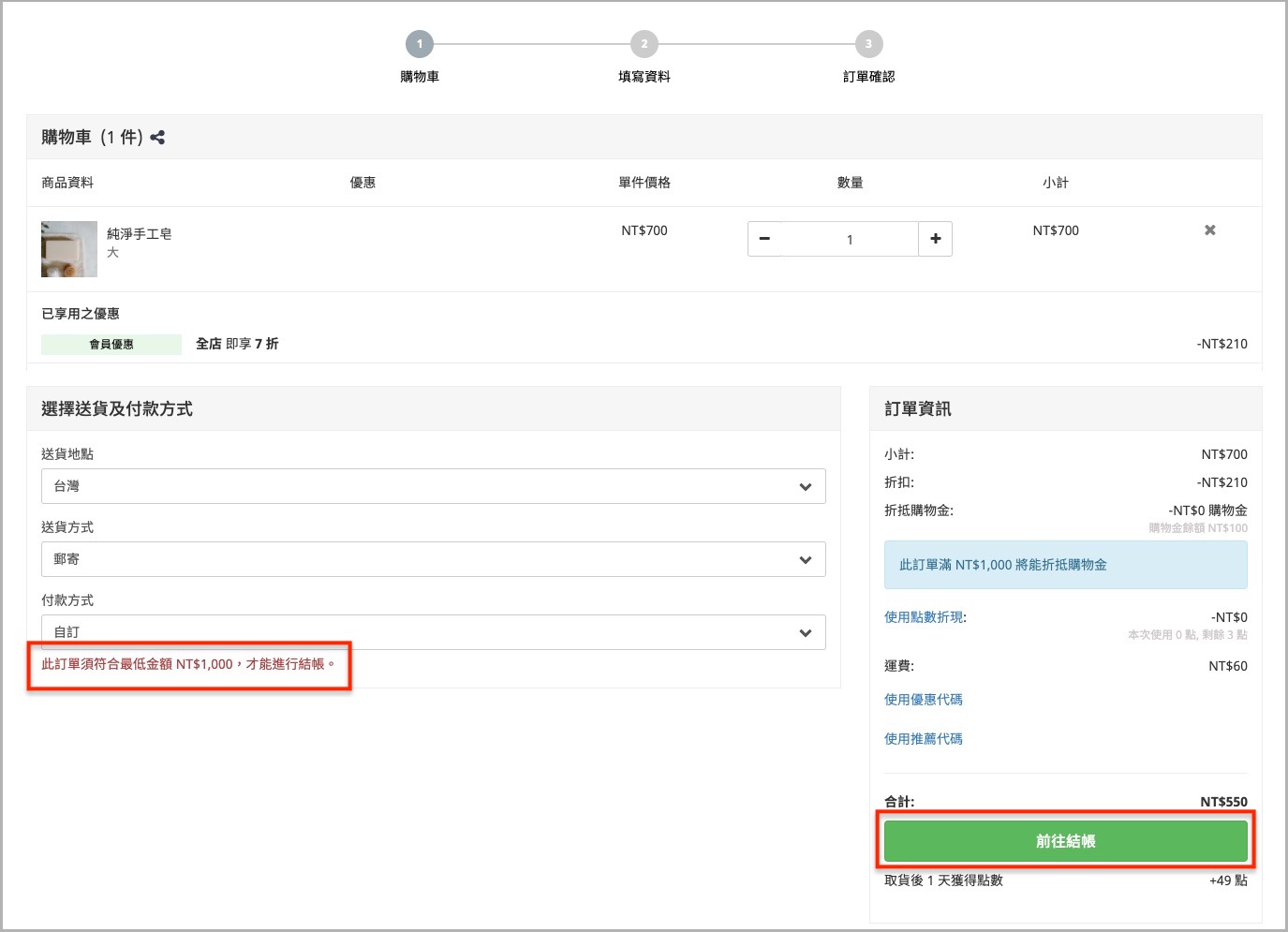Open the 送貨地點 dropdown showing 台灣
Screen dimensions: 1288x932
click(434, 486)
